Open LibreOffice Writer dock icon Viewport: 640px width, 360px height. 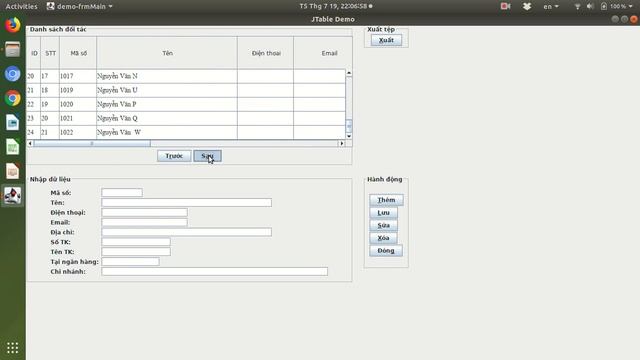point(13,122)
